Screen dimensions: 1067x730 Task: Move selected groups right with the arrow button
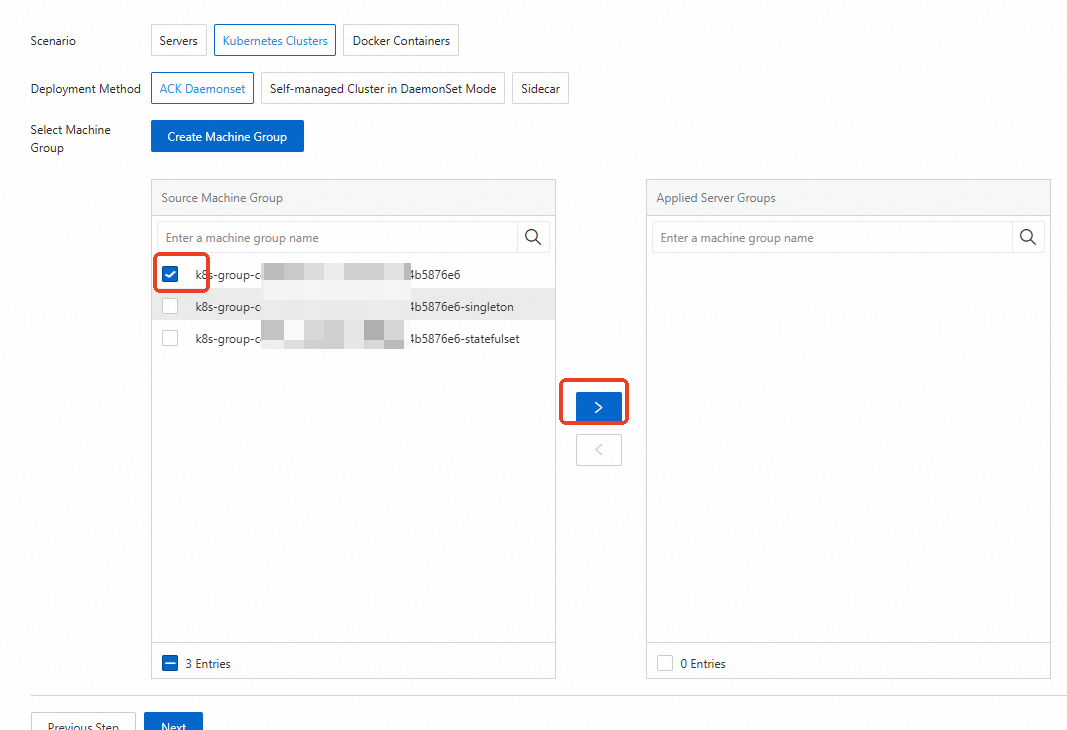599,407
